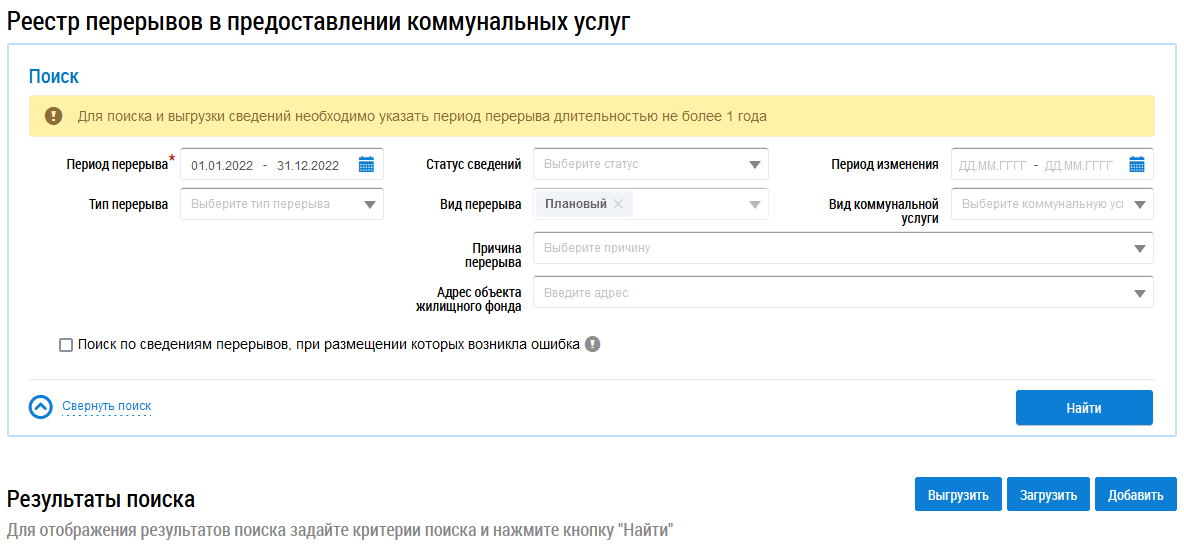
Task: Open calendar for Период изменения
Action: 1136,165
